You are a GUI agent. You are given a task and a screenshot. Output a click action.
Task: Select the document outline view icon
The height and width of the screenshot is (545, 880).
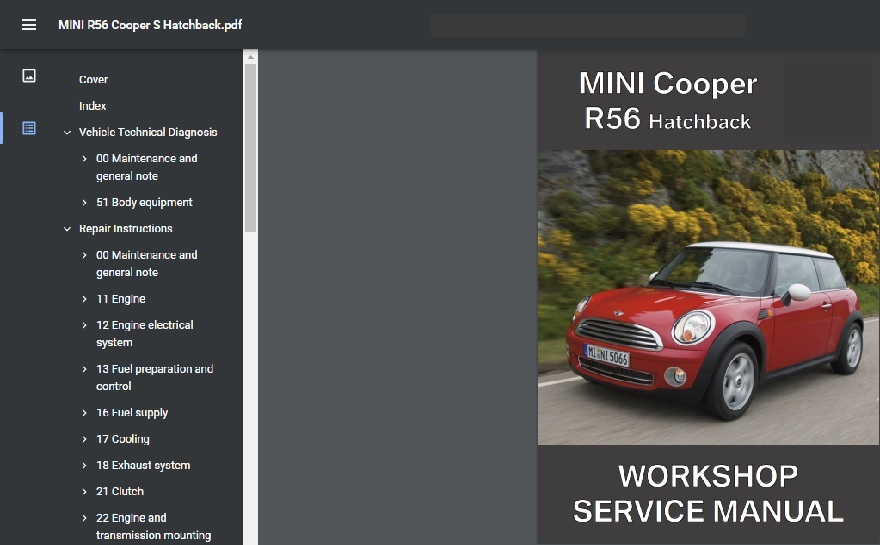coord(29,128)
